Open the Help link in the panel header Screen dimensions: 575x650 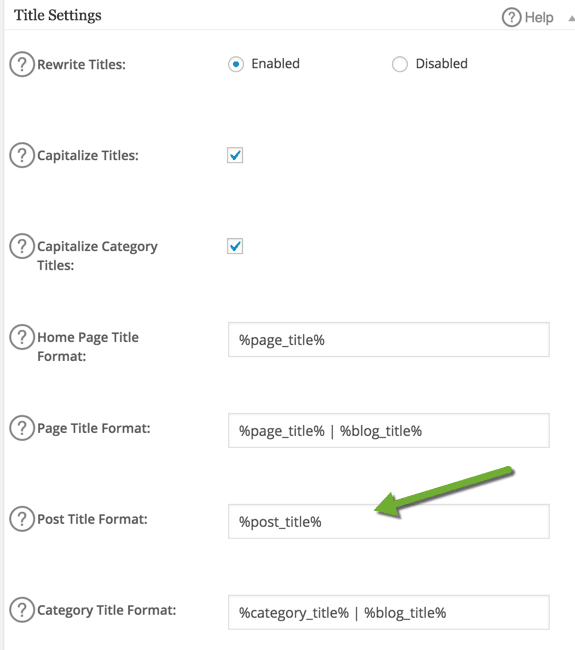(x=539, y=17)
